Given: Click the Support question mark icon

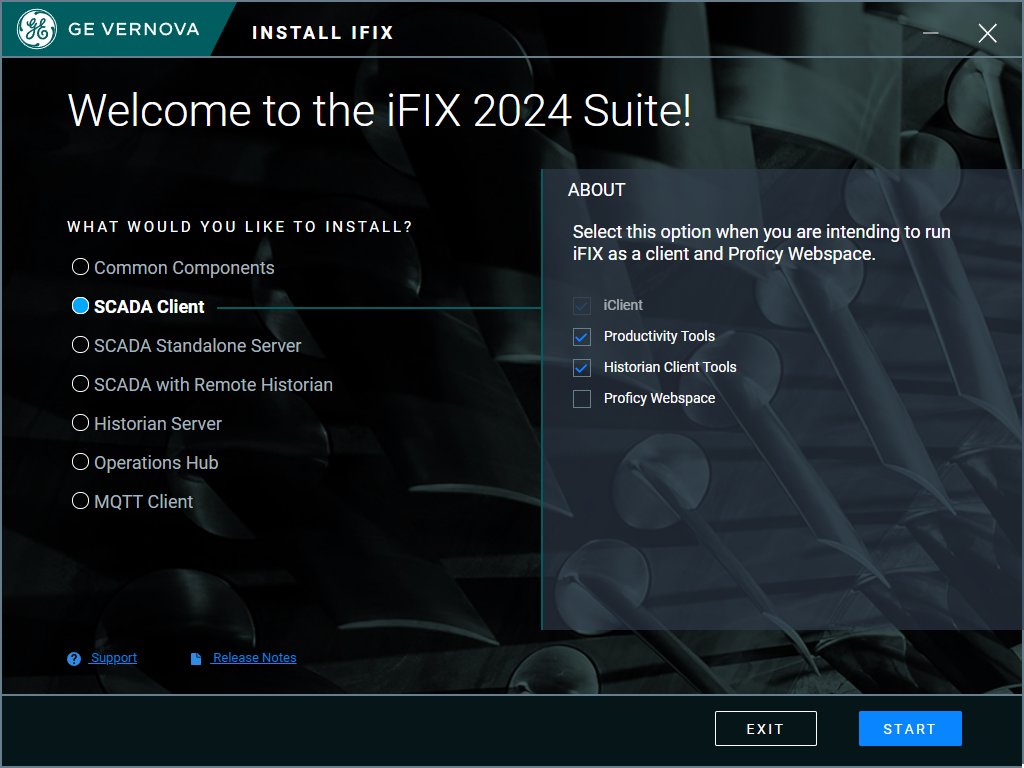Looking at the screenshot, I should click(74, 659).
